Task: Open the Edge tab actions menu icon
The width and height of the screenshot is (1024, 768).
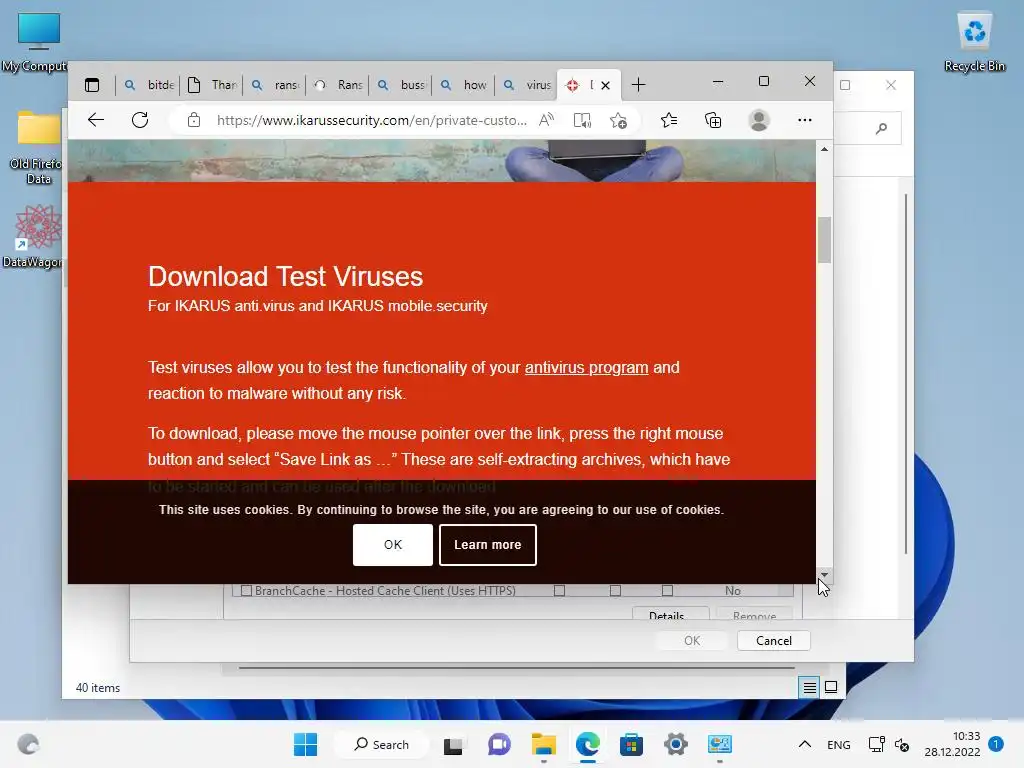Action: (92, 85)
